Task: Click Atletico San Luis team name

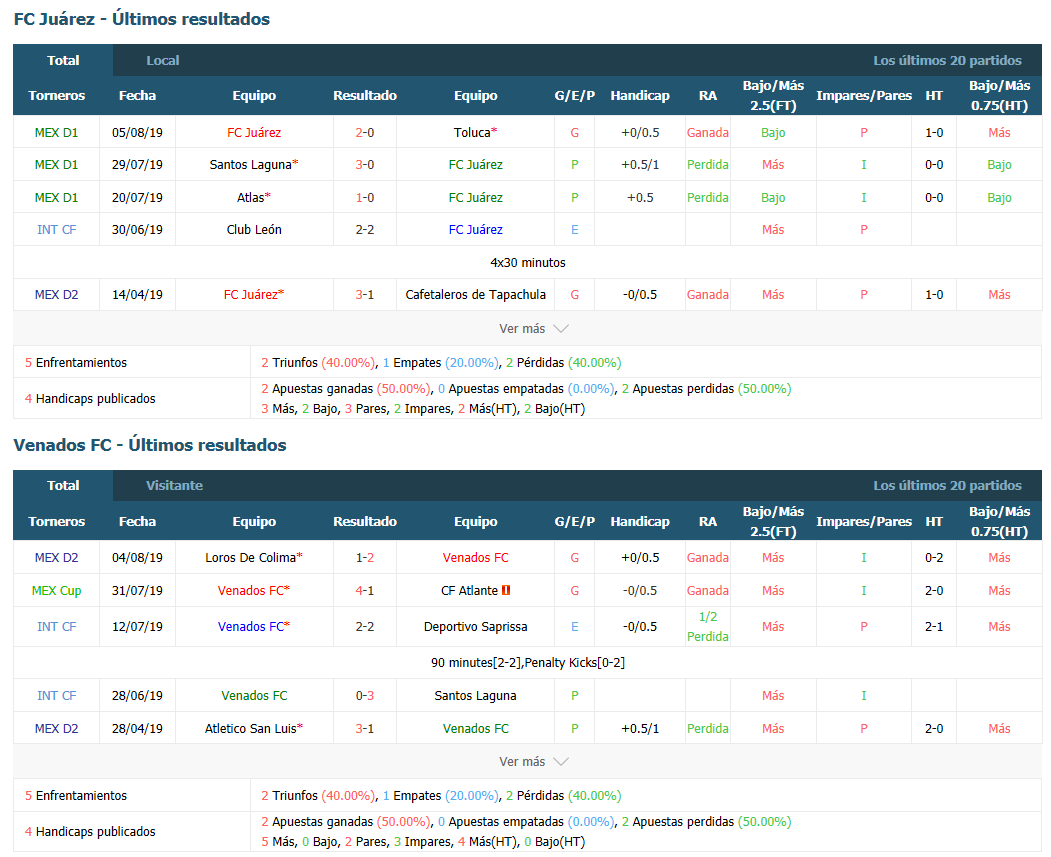Action: tap(250, 728)
